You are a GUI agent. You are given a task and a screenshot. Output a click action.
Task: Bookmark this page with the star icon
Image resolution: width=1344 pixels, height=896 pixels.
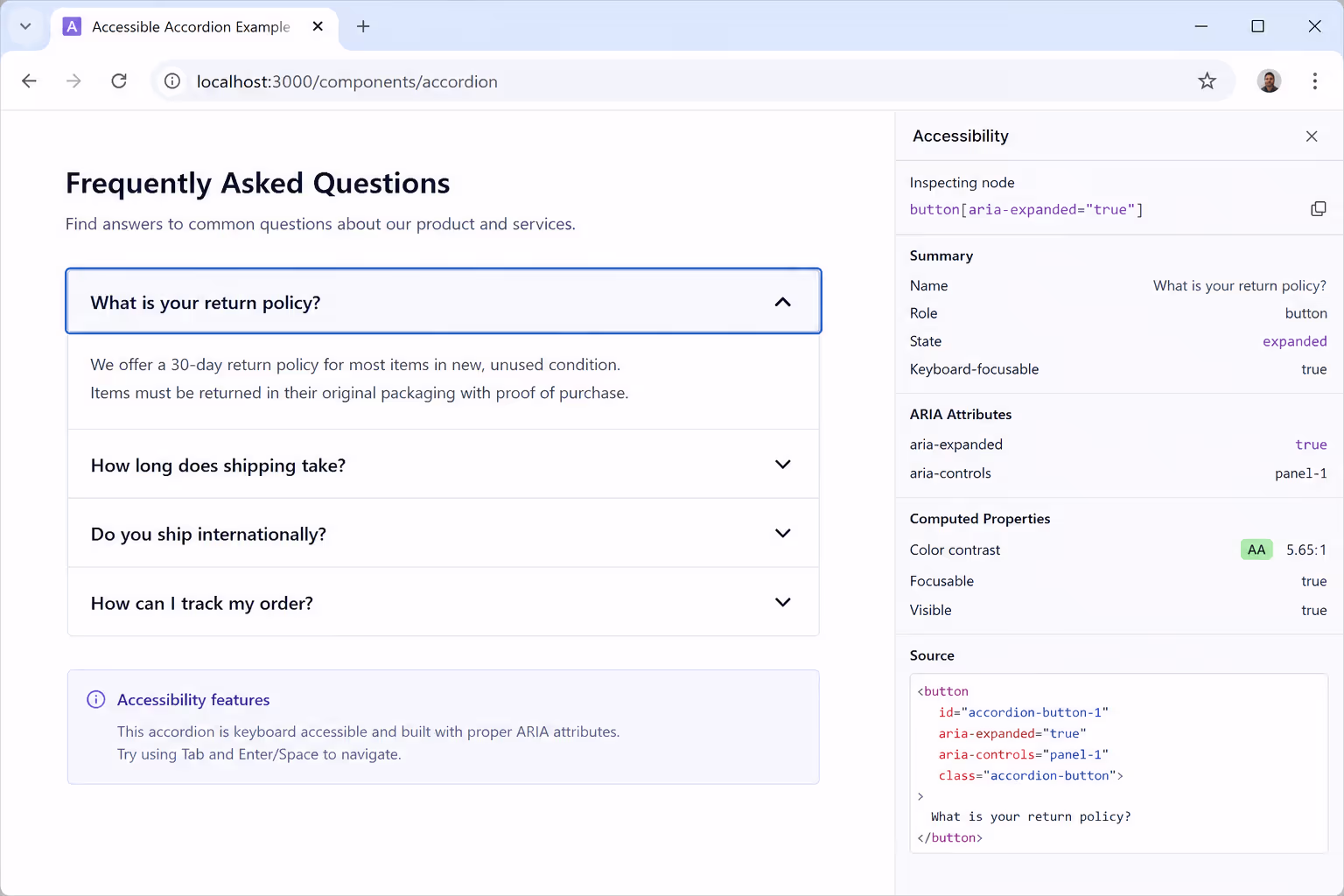coord(1207,81)
